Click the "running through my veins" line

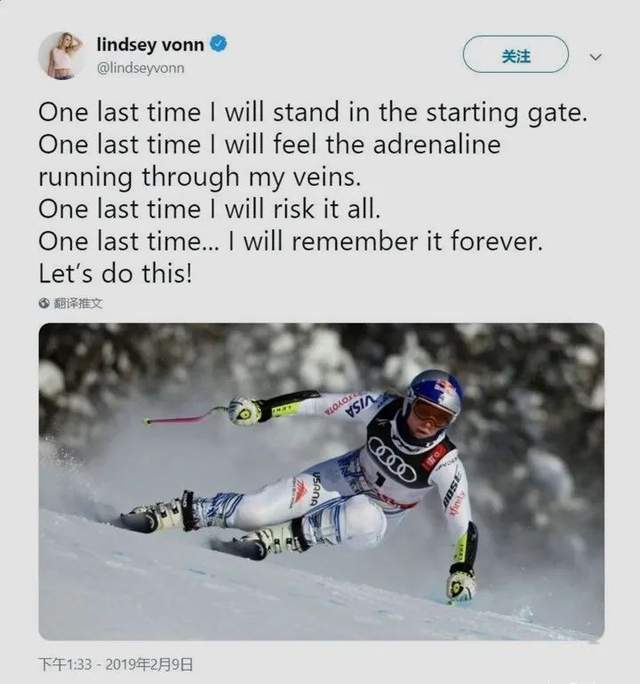click(200, 178)
